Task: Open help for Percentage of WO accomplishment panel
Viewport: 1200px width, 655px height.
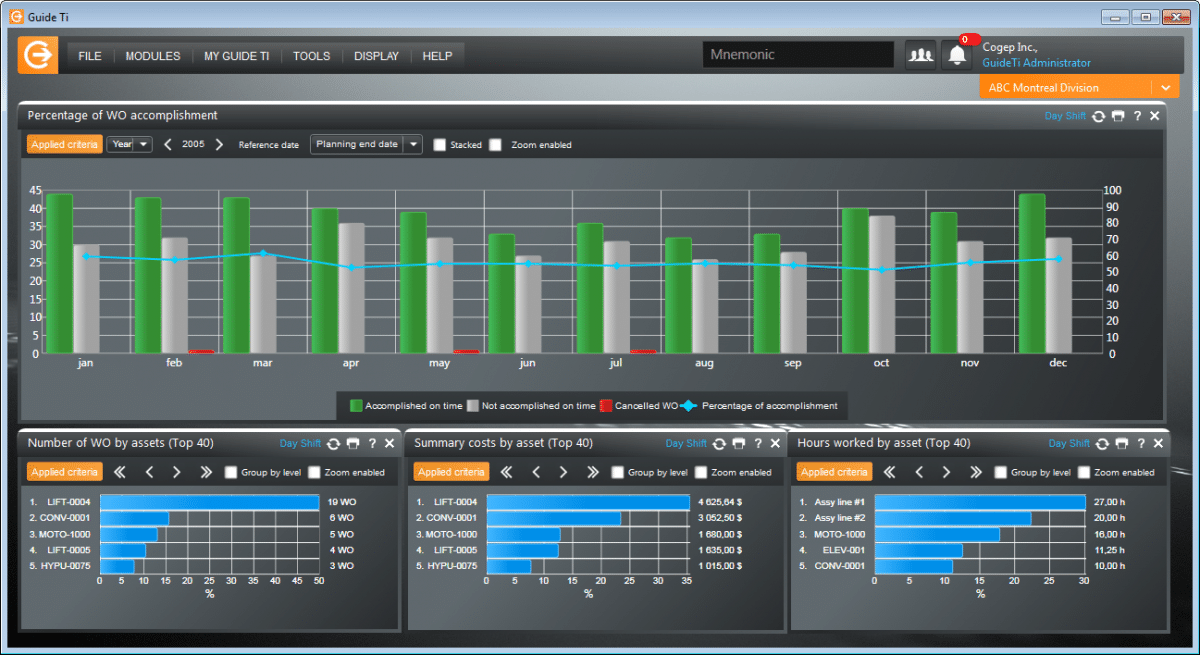Action: pyautogui.click(x=1137, y=116)
